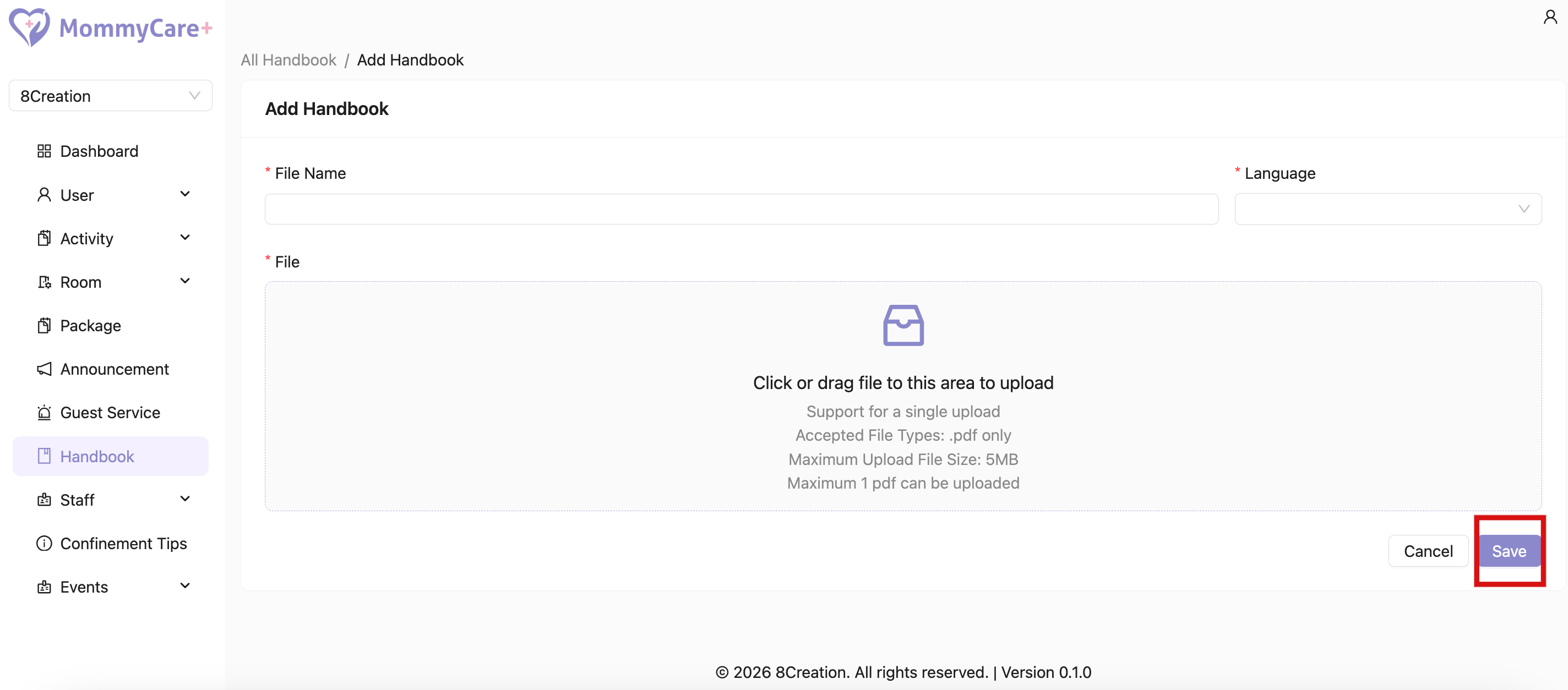Click the Dashboard grid icon

click(x=44, y=151)
